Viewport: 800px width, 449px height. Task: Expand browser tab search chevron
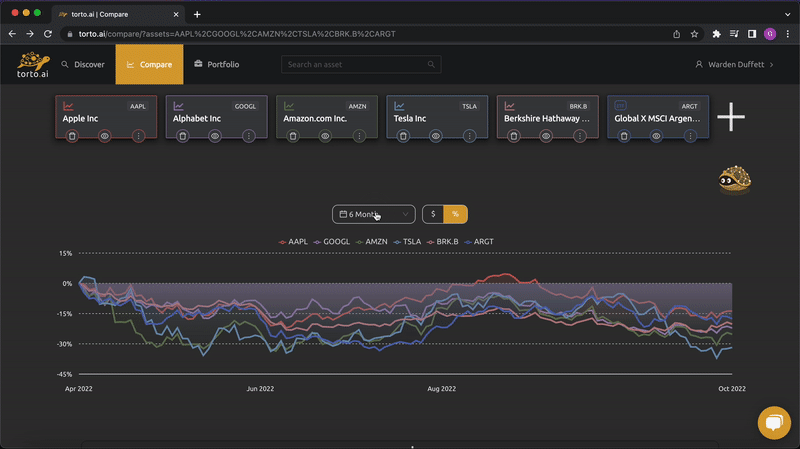click(788, 14)
